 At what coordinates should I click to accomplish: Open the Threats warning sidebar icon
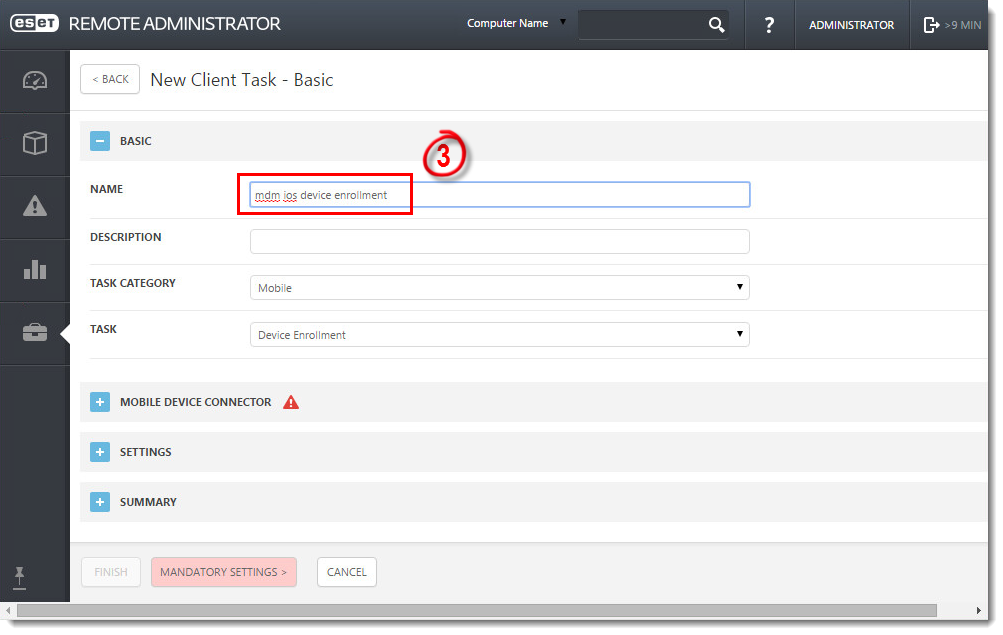coord(35,206)
